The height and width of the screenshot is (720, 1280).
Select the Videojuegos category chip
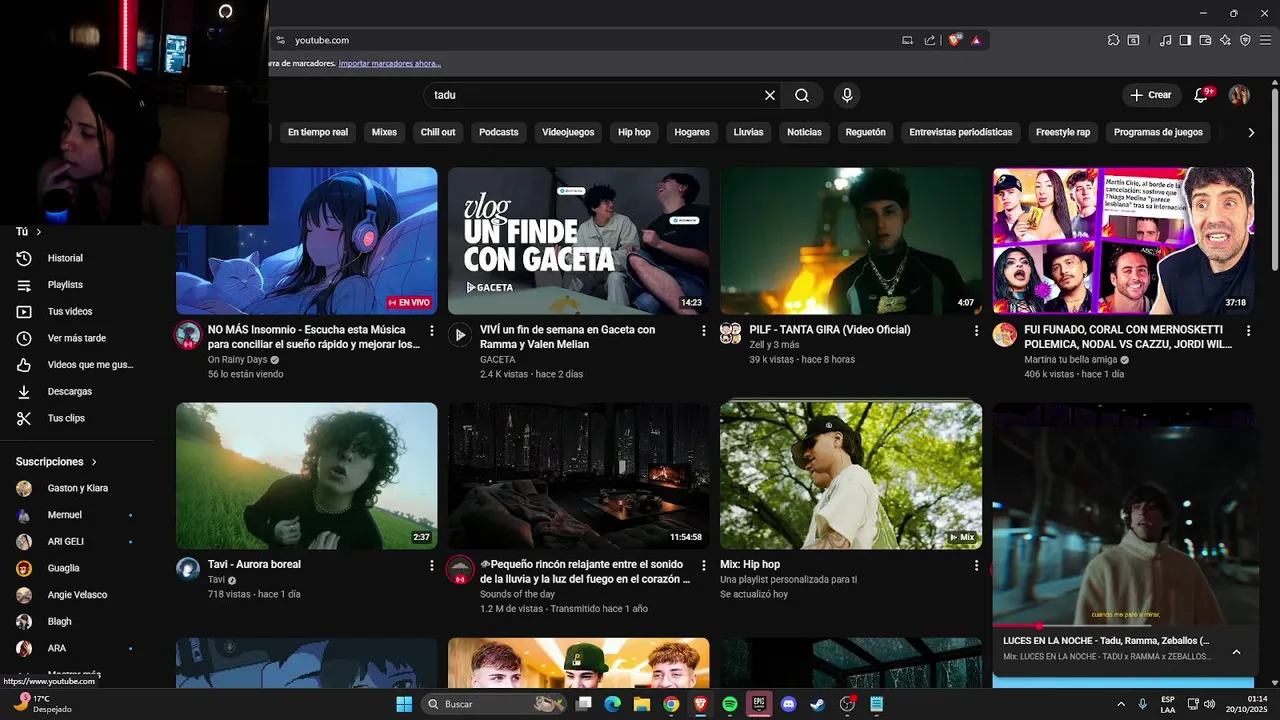pyautogui.click(x=568, y=132)
